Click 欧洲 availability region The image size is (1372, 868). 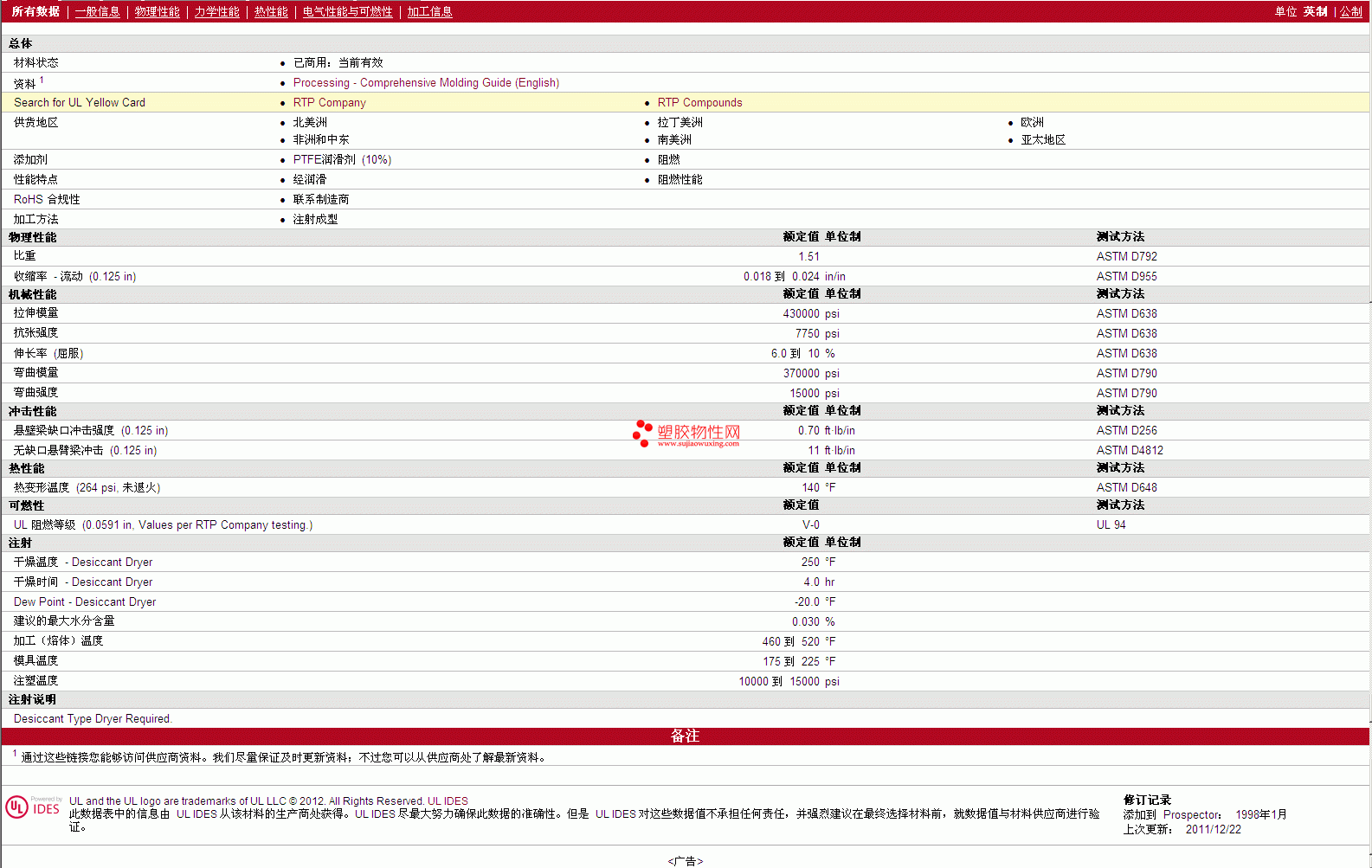click(x=1032, y=123)
